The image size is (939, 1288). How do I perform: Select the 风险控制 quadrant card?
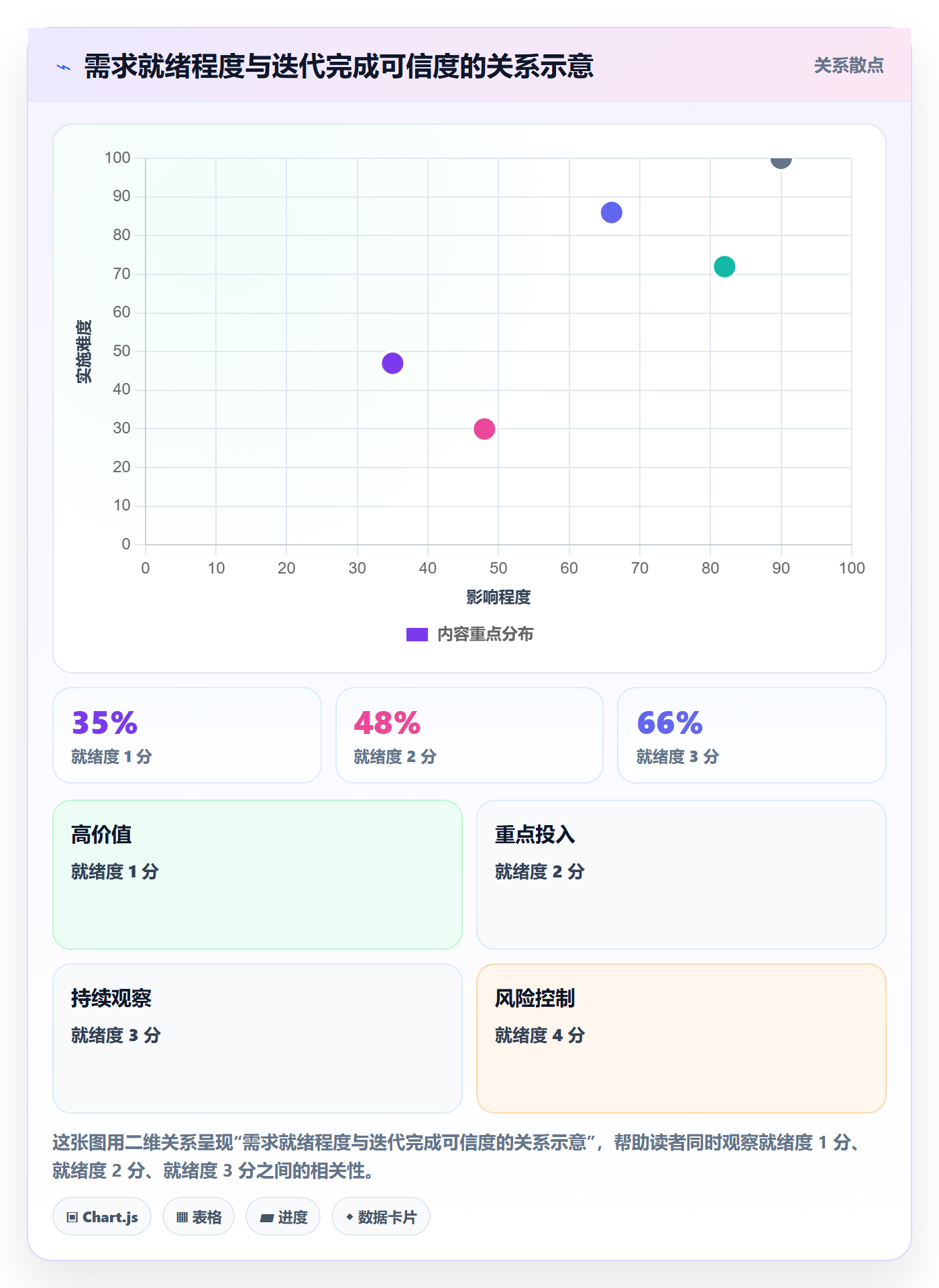click(681, 1038)
